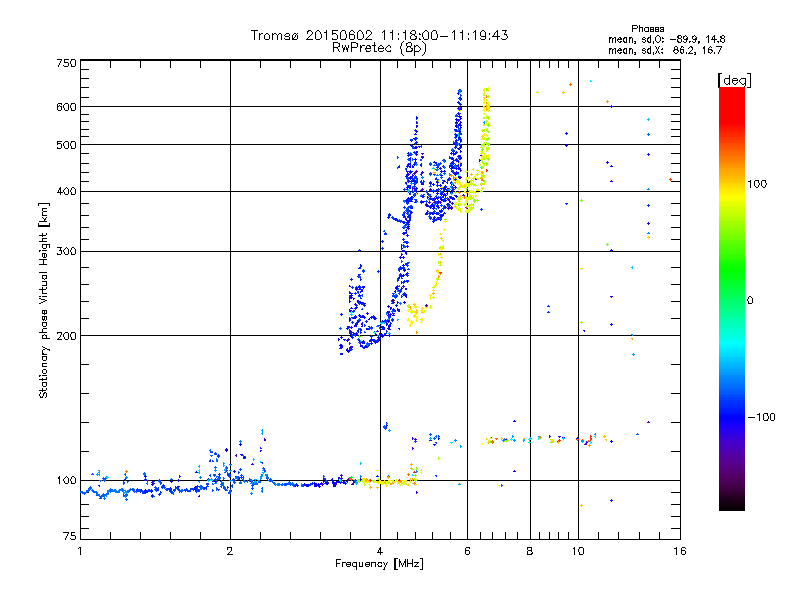Screen dimensions: 800x600
Task: Click the x-axis "8" MHz tick label
Action: (530, 551)
